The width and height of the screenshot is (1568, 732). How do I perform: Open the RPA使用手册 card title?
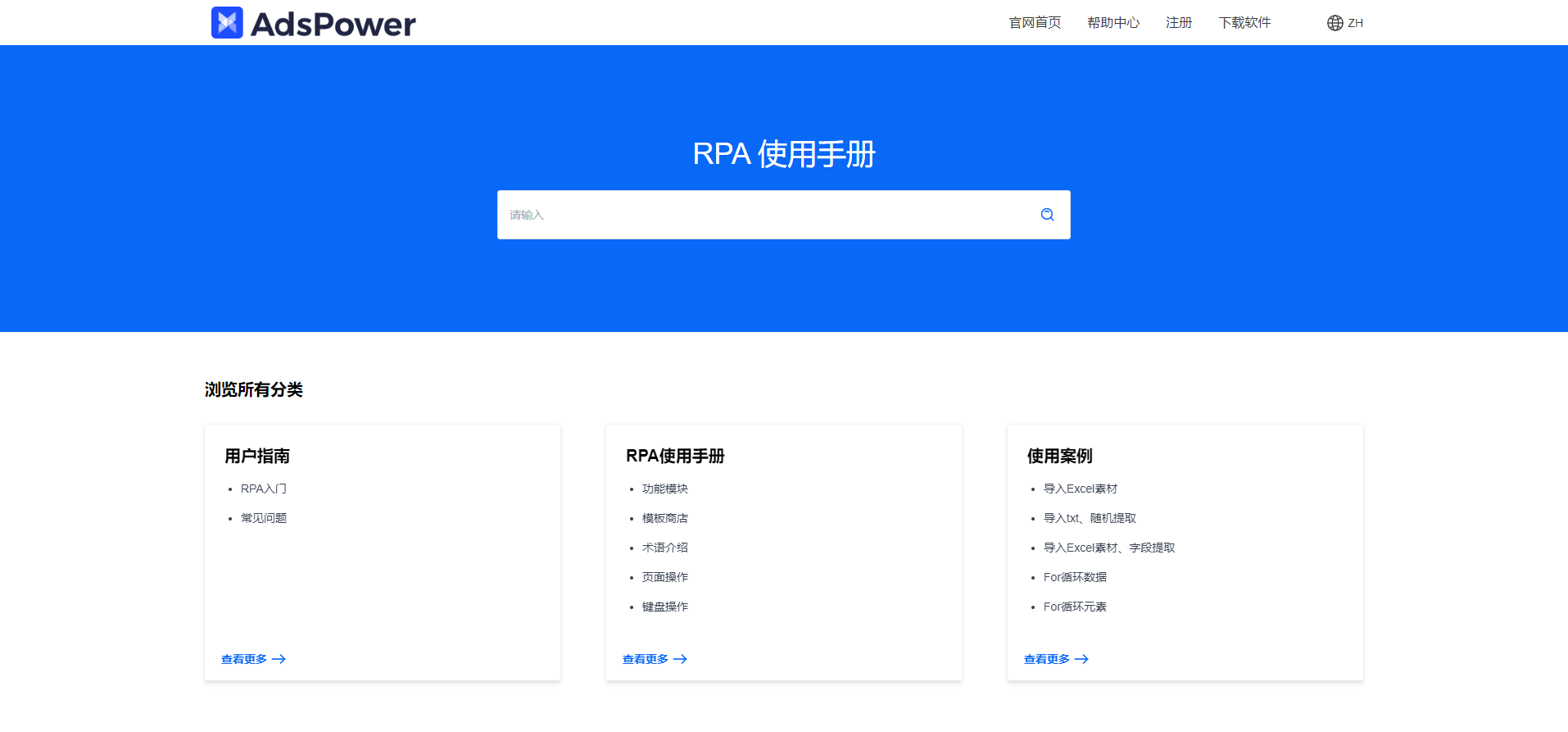[675, 456]
